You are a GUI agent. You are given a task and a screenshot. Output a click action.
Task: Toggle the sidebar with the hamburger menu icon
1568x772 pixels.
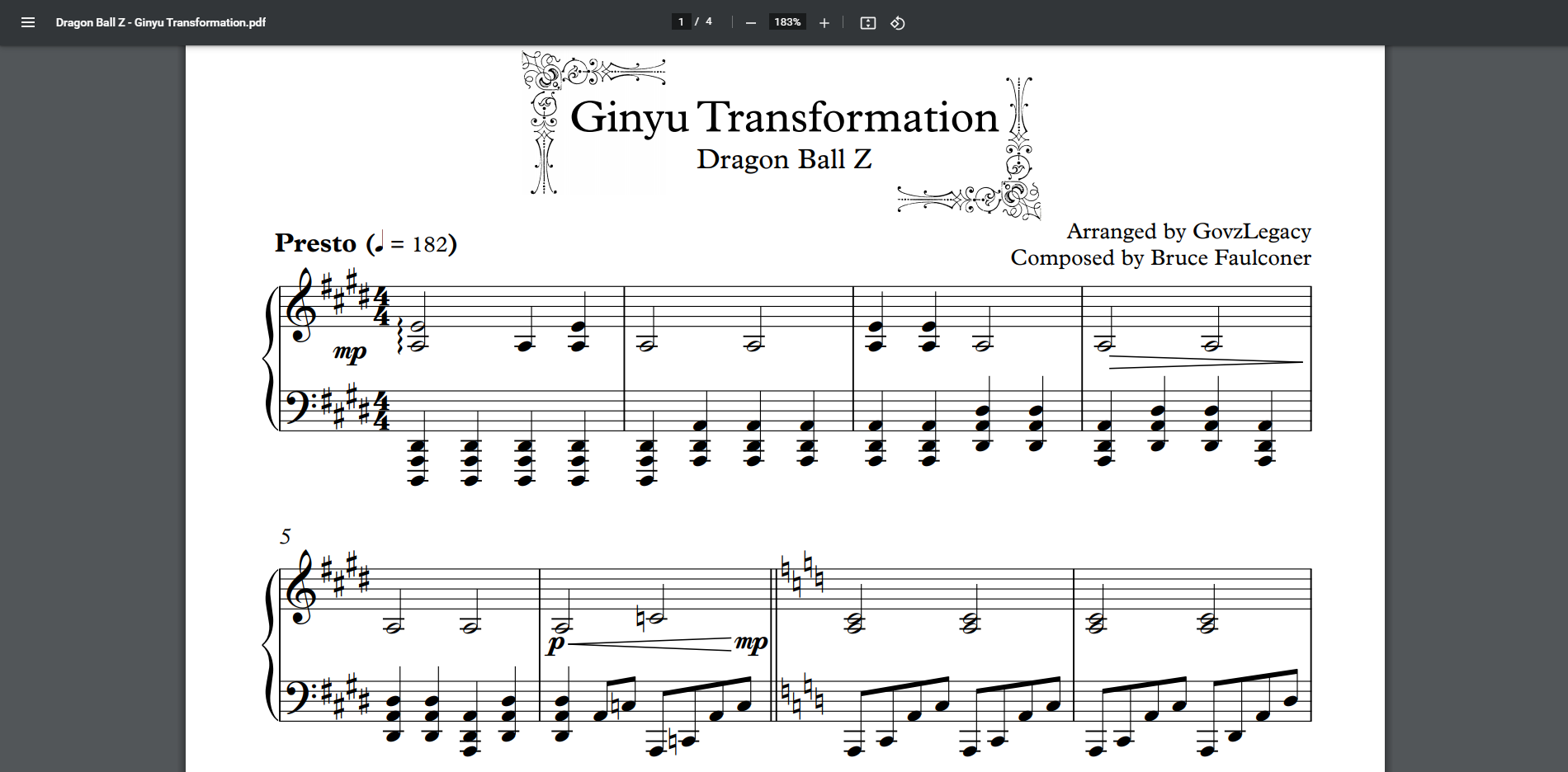[x=28, y=22]
